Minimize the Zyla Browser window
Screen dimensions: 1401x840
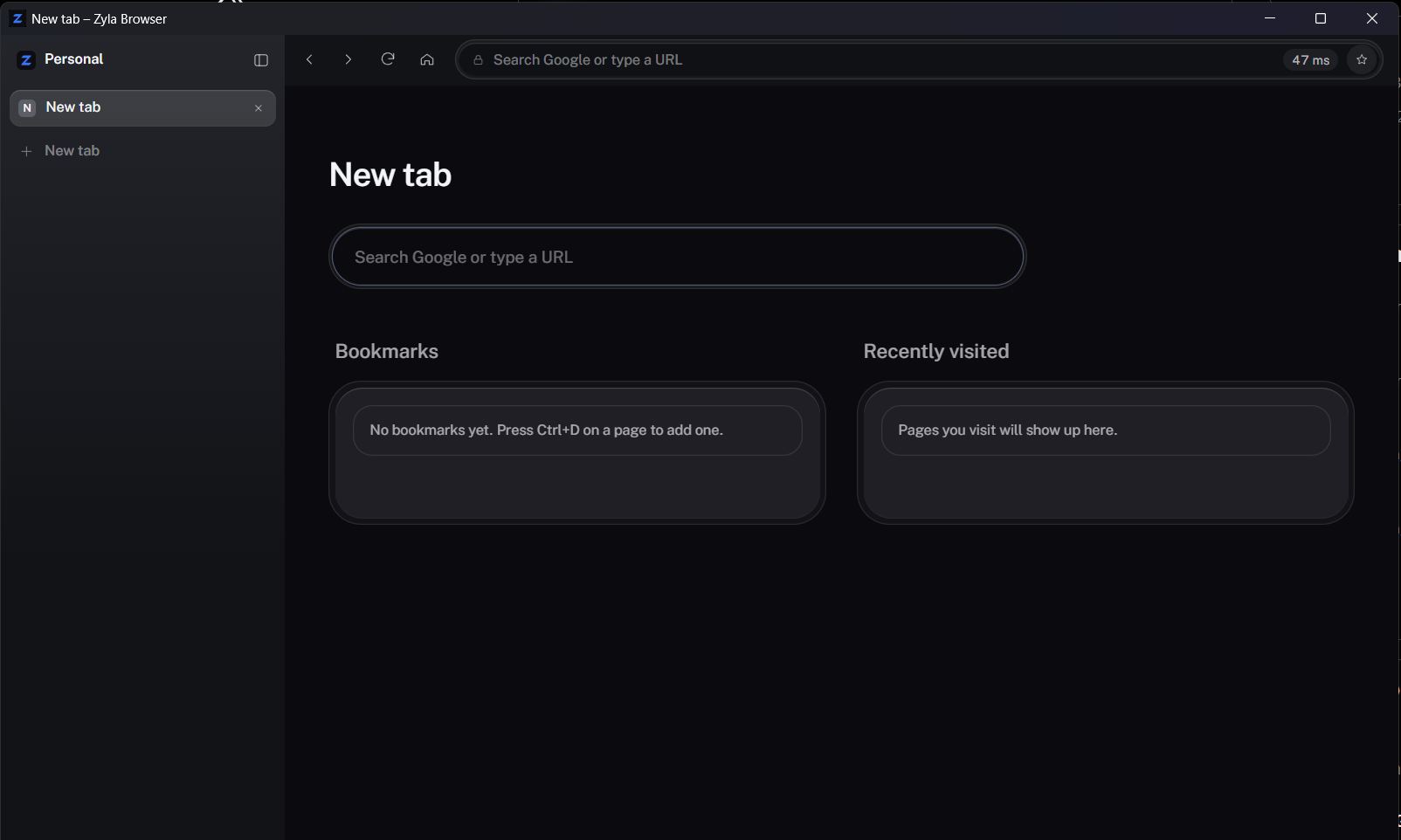[x=1270, y=18]
